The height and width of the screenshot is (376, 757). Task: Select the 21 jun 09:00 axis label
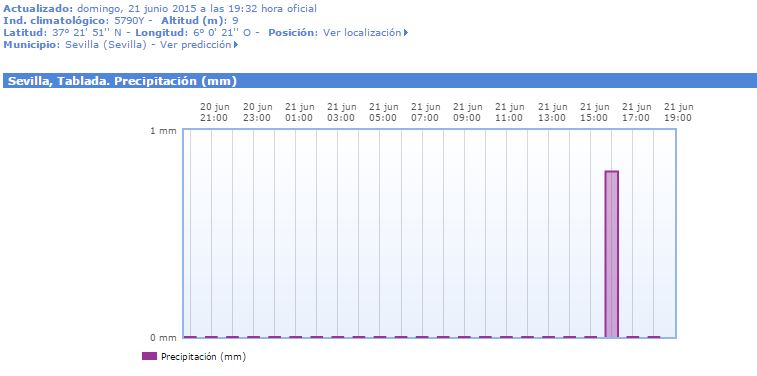468,112
